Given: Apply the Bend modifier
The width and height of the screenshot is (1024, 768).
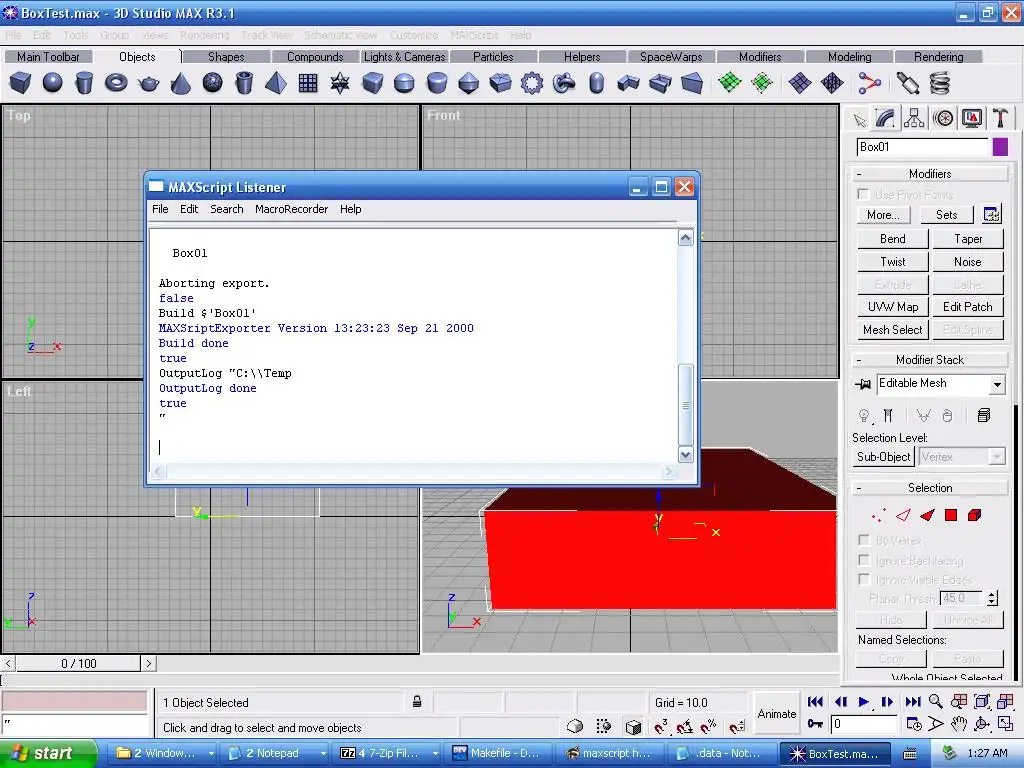Looking at the screenshot, I should [892, 239].
